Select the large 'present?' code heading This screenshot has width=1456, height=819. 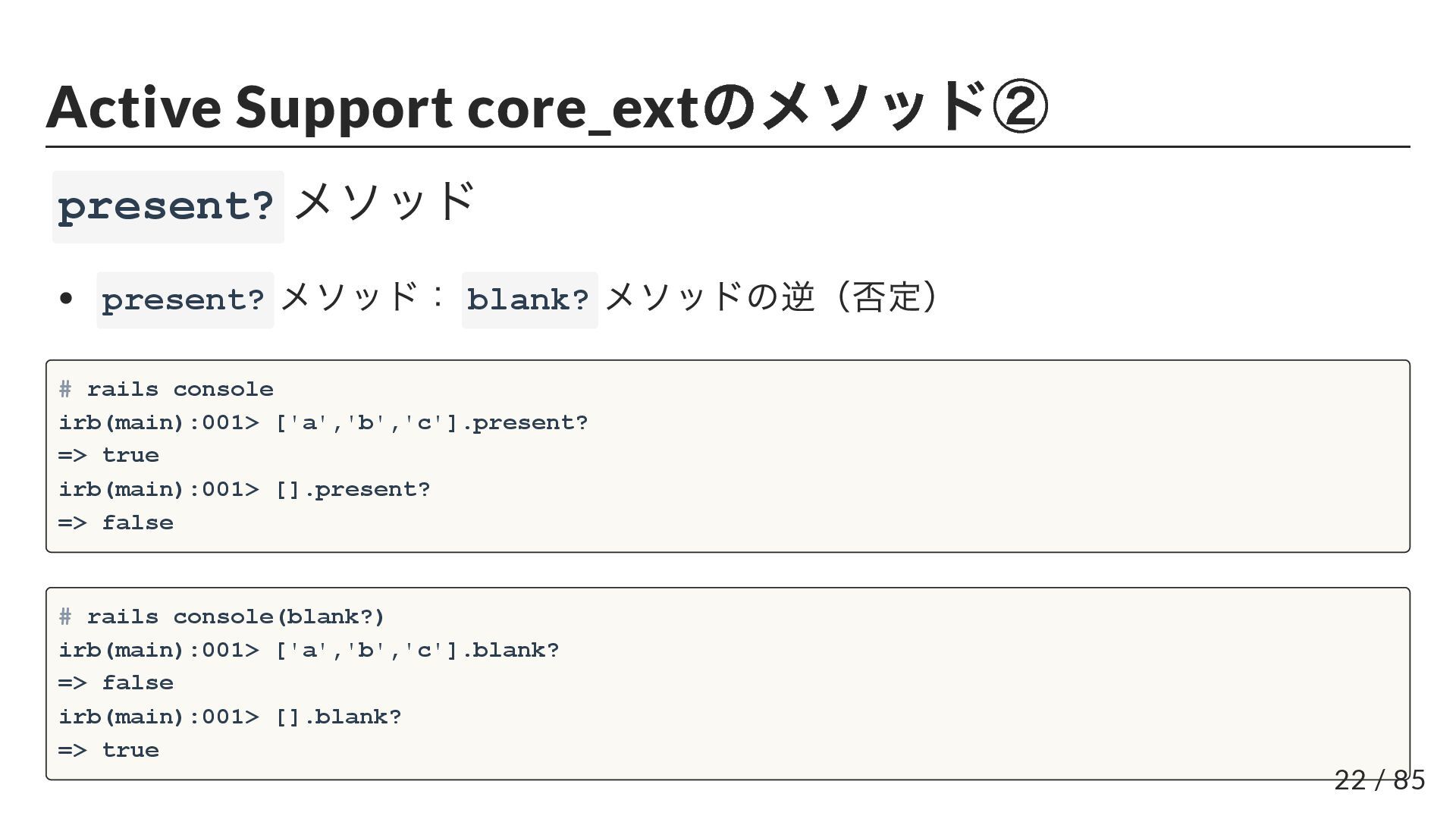(x=168, y=206)
